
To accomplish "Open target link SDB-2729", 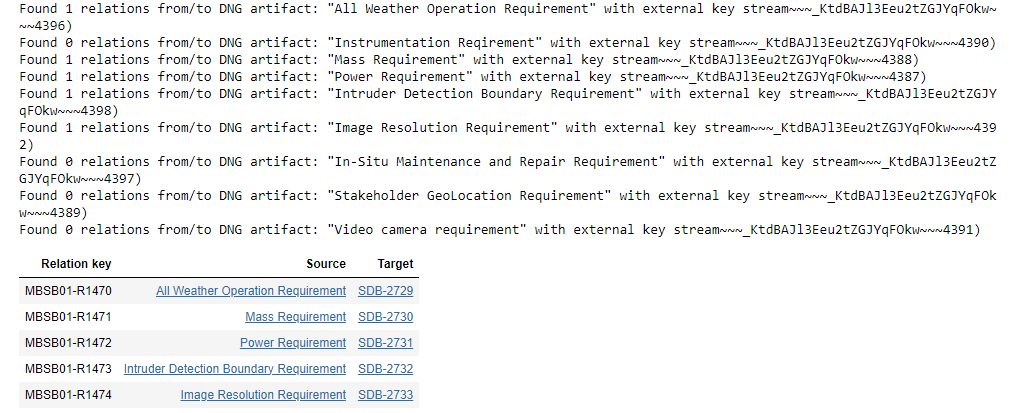I will 385,291.
